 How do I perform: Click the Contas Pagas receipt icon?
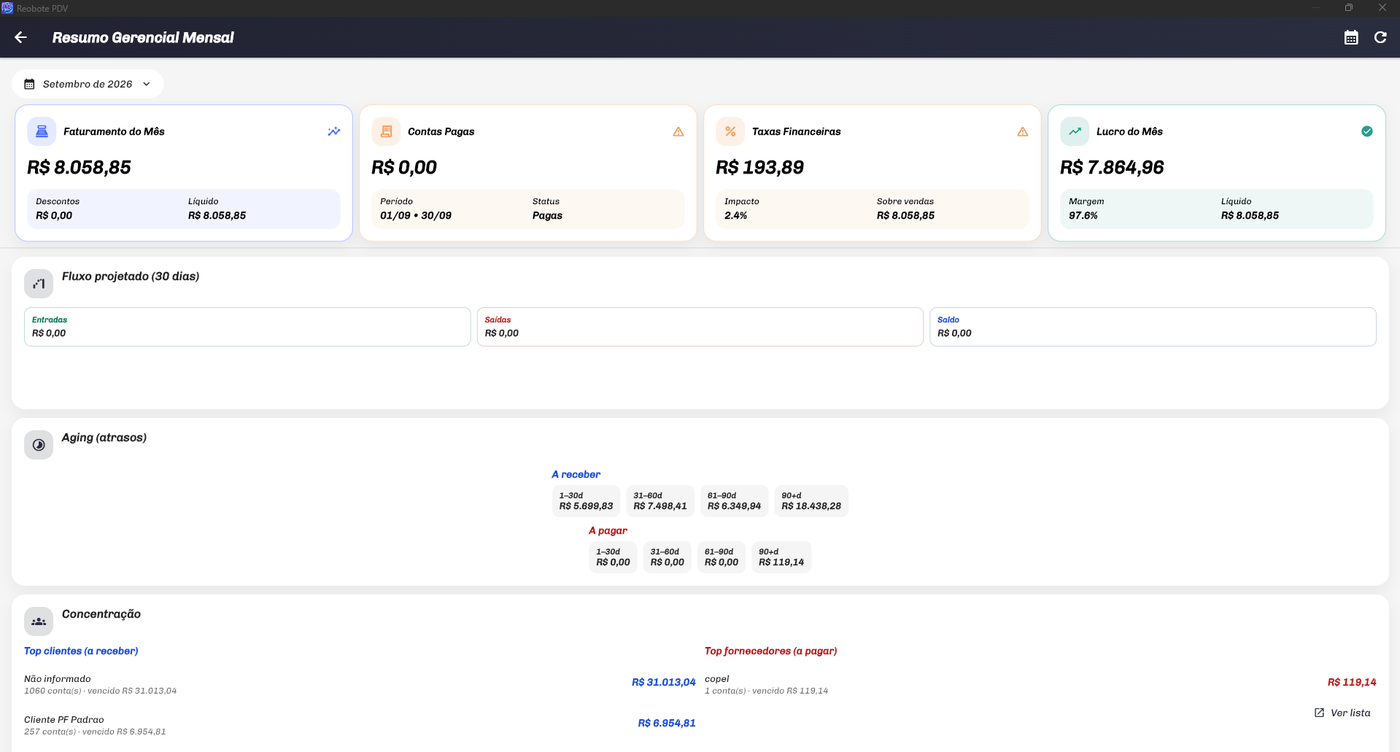pos(386,131)
